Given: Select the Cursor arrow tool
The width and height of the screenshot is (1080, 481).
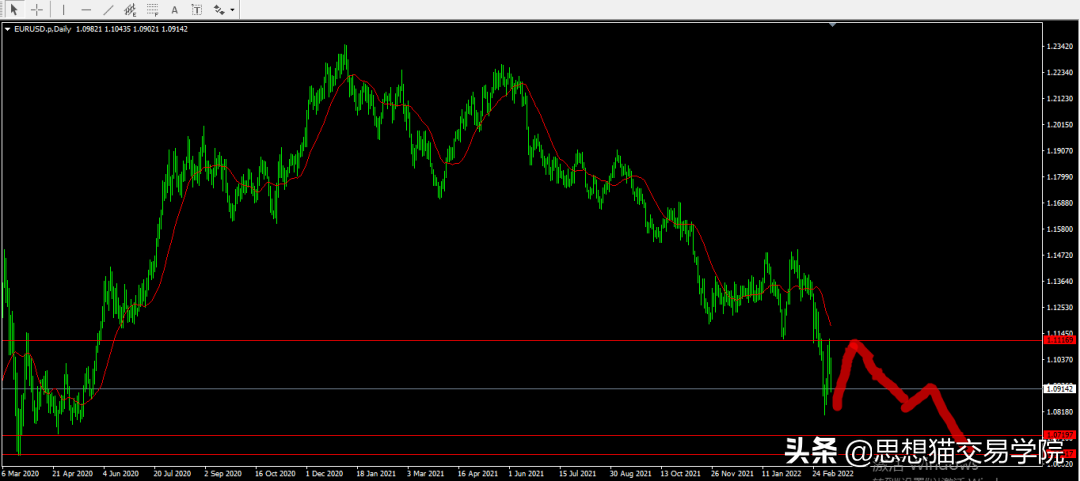Looking at the screenshot, I should pyautogui.click(x=15, y=10).
